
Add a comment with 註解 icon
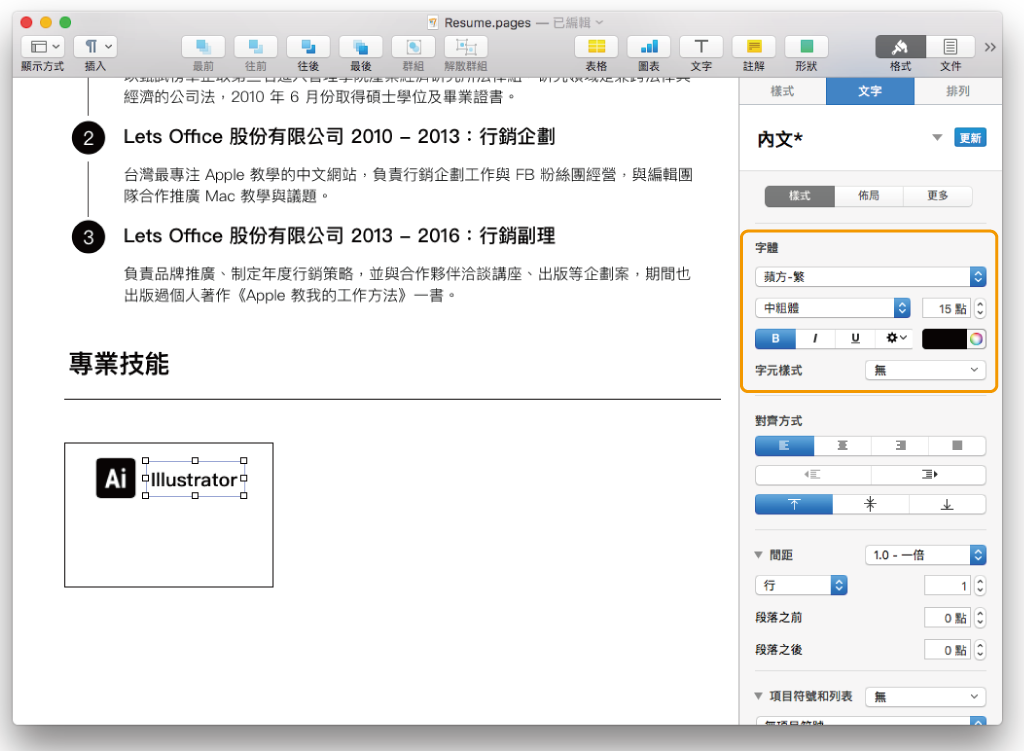(x=754, y=47)
